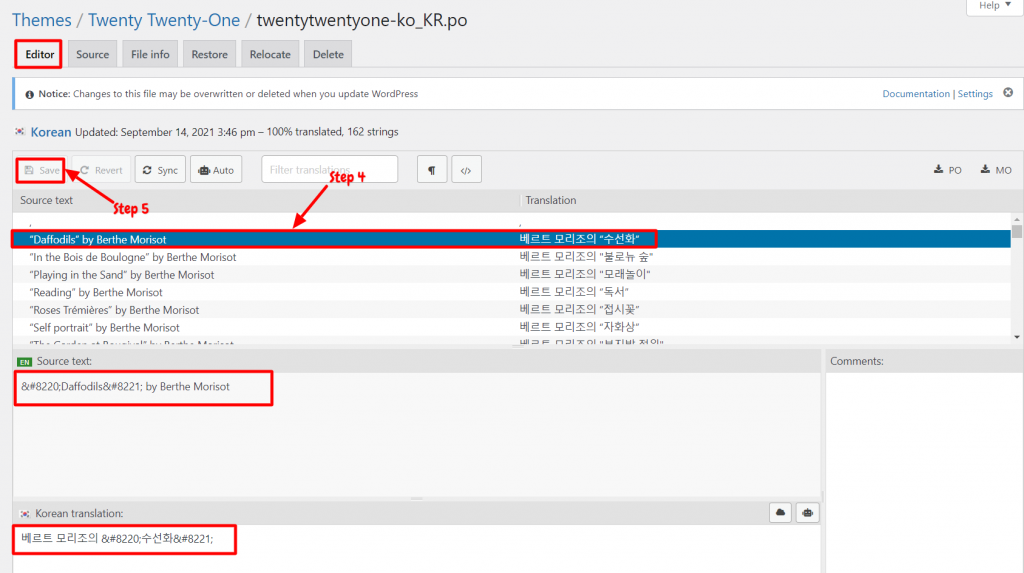Open the Delete tab
This screenshot has width=1024, height=573.
point(328,54)
